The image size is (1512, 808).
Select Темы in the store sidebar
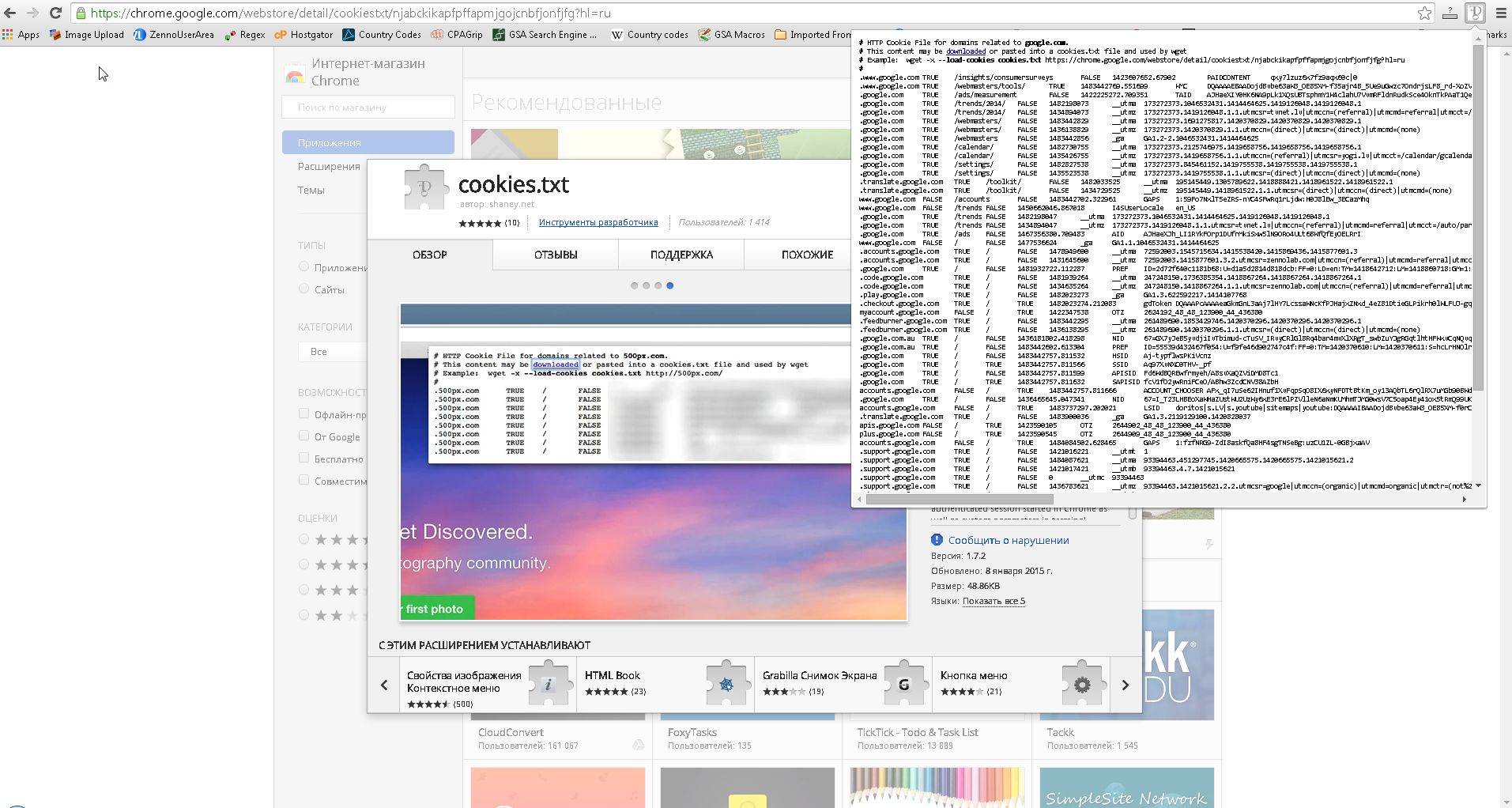coord(311,190)
